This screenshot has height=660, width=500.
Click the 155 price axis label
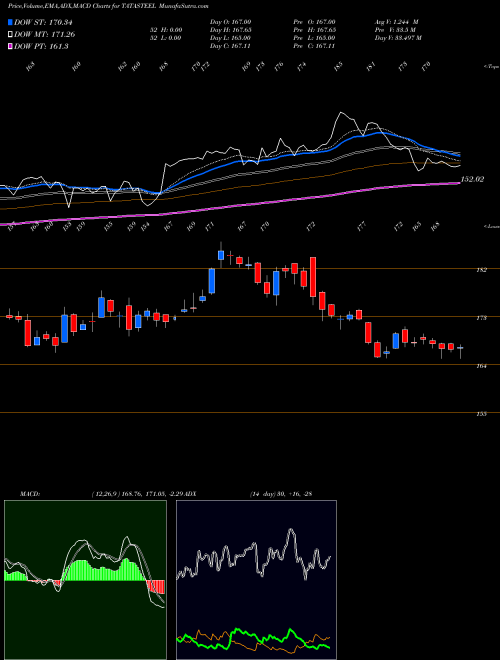coord(481,414)
